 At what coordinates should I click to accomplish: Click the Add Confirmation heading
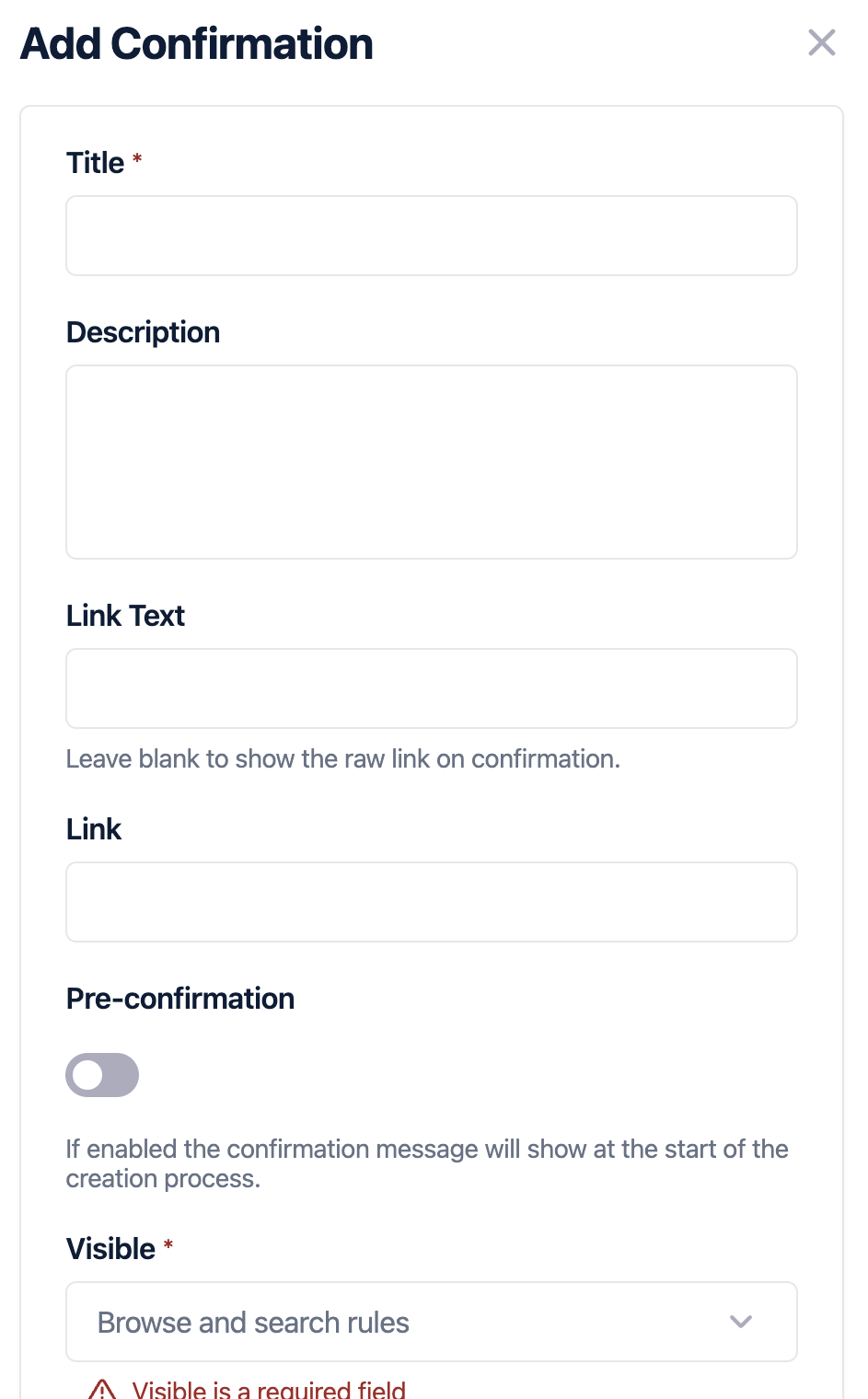point(197,44)
